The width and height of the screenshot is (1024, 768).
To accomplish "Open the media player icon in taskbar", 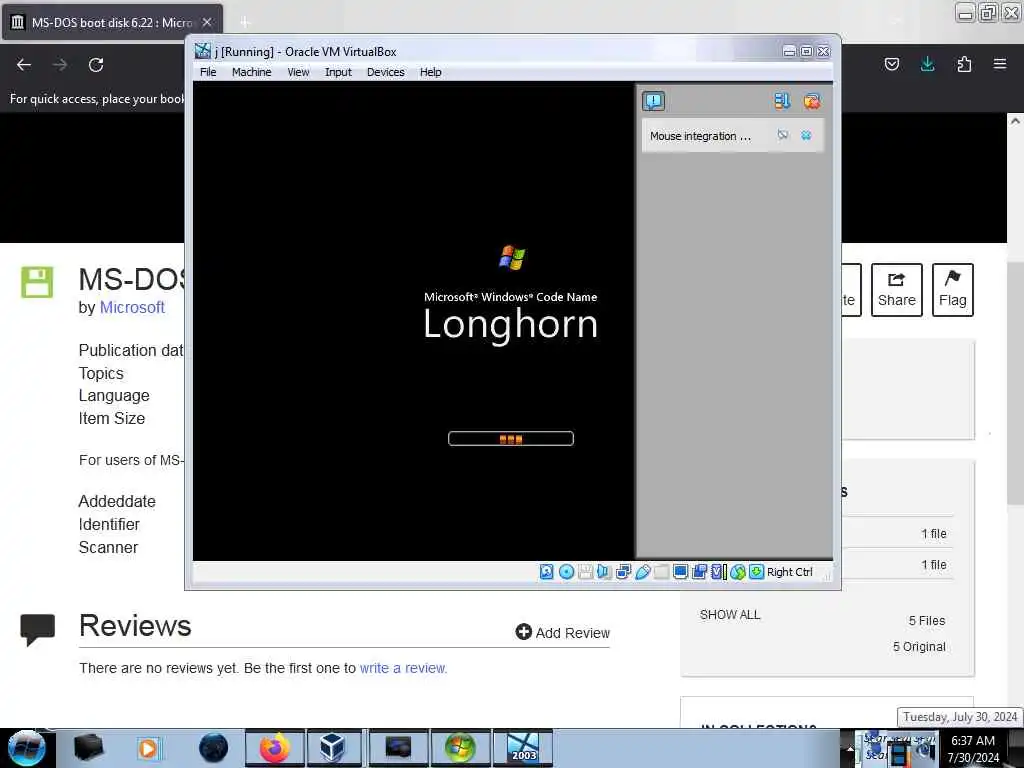I will pos(148,748).
